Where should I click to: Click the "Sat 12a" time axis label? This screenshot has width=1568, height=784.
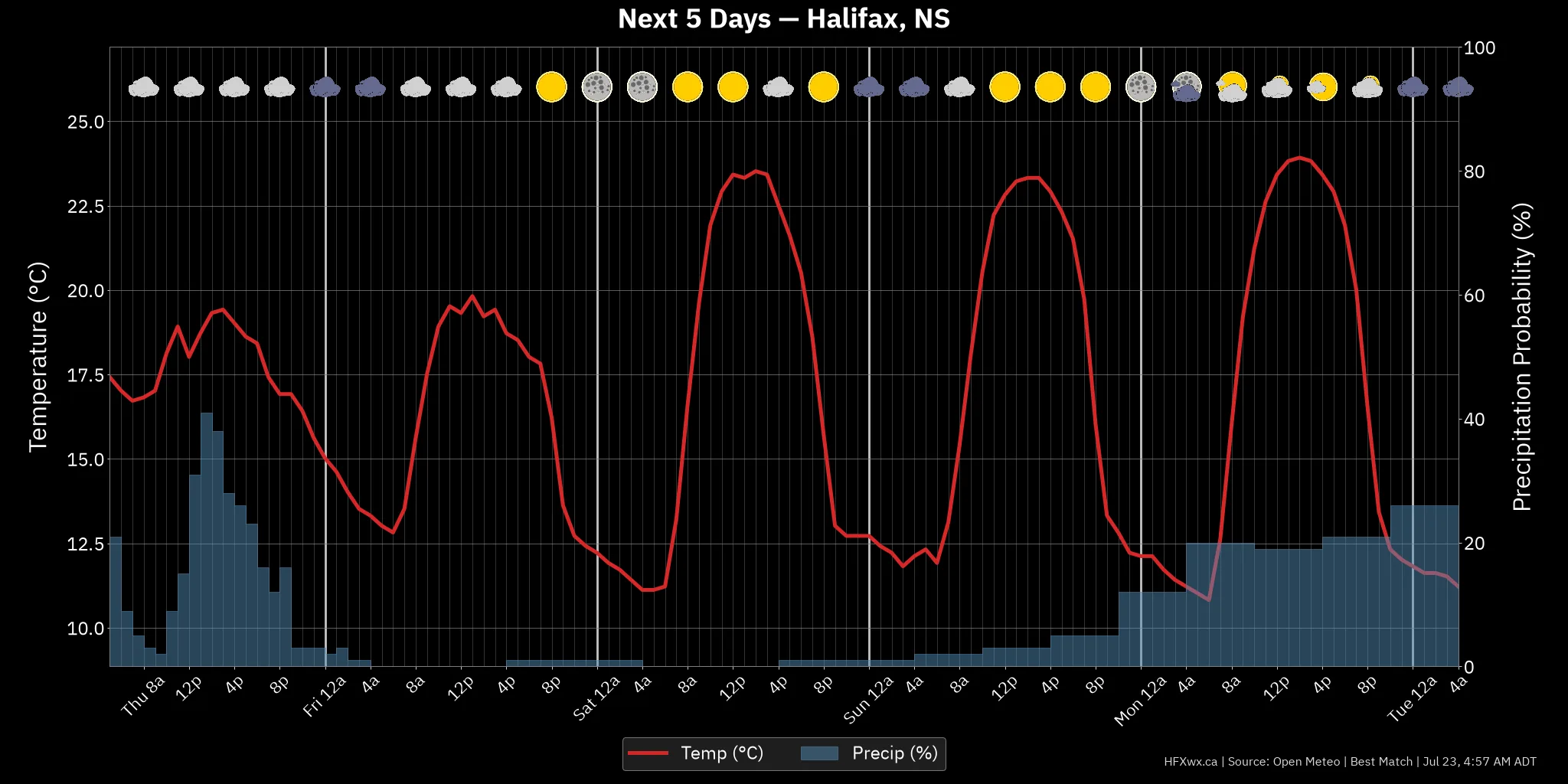pos(596,698)
